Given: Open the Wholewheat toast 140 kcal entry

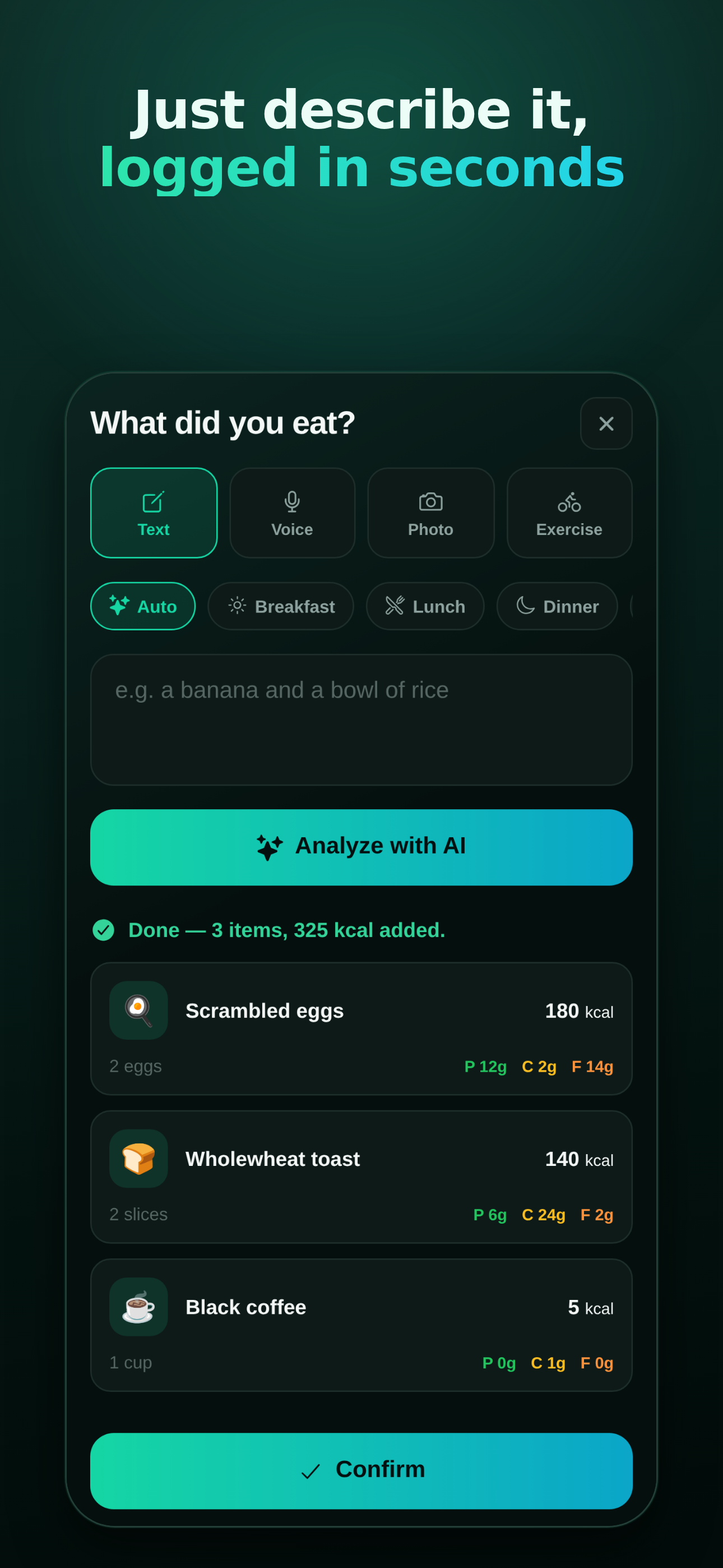Looking at the screenshot, I should pos(361,1177).
